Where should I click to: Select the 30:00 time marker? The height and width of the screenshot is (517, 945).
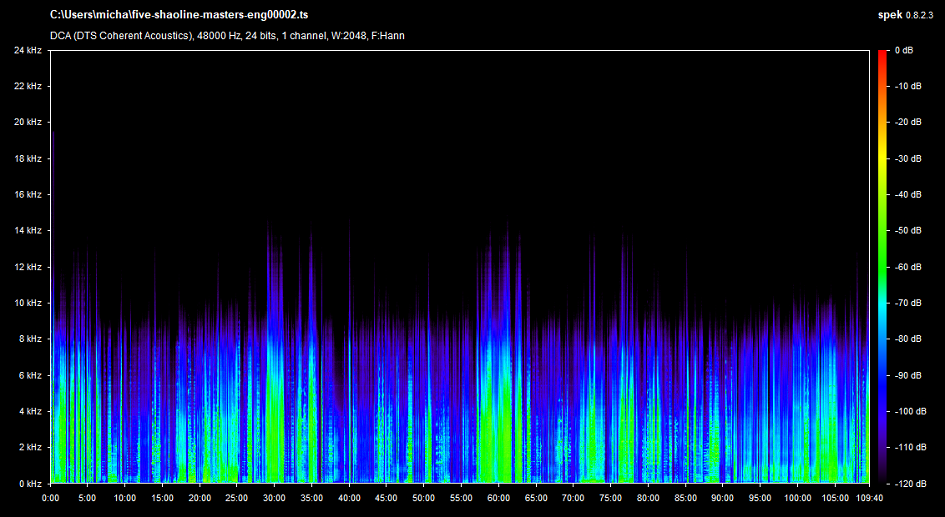tap(274, 497)
